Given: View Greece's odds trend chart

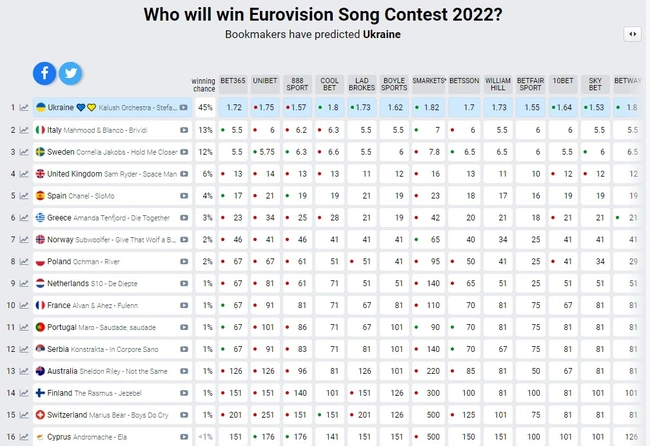Looking at the screenshot, I should point(24,217).
